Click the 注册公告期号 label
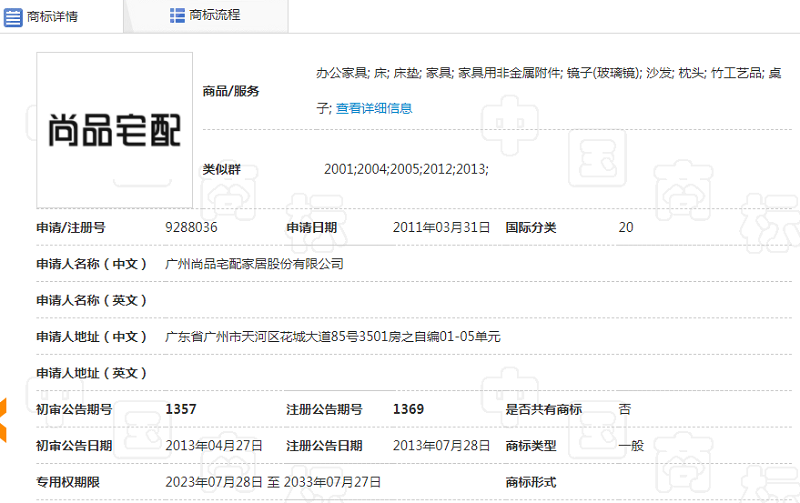 324,409
